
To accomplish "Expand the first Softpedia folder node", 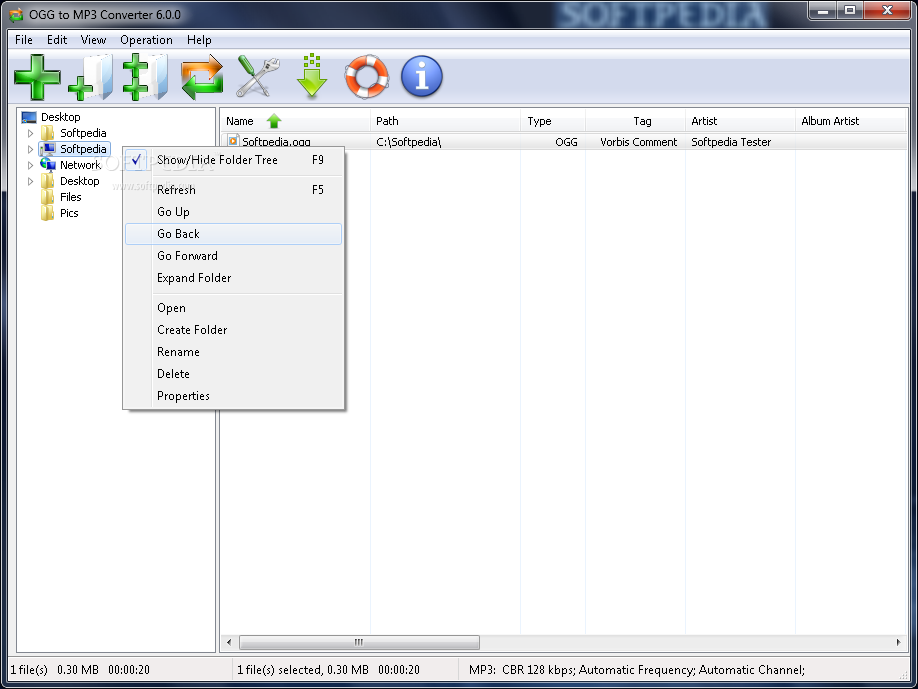I will click(x=30, y=133).
